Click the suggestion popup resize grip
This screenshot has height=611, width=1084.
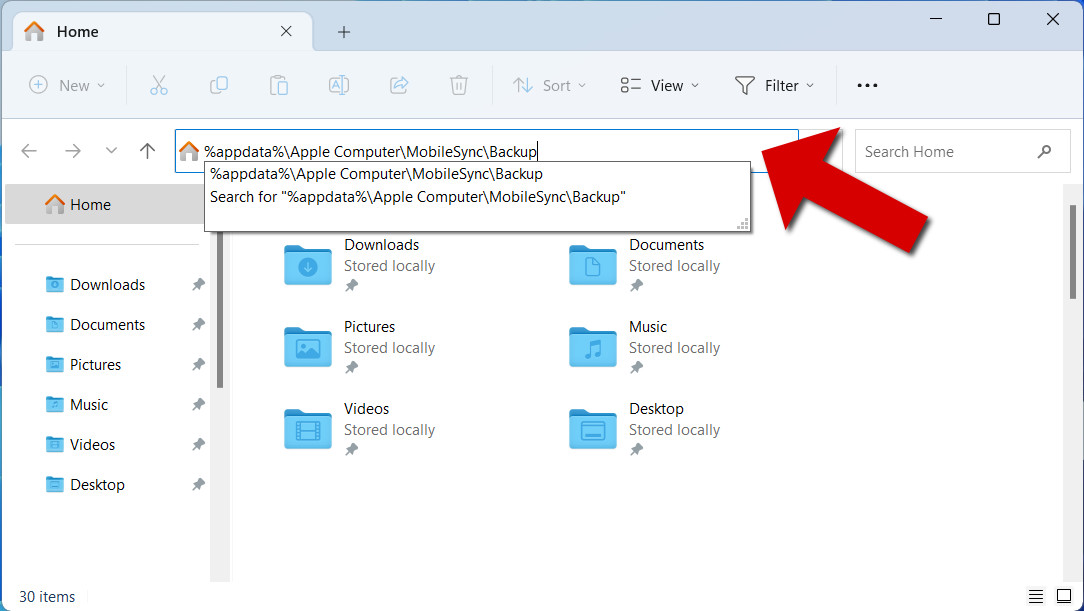tap(742, 224)
